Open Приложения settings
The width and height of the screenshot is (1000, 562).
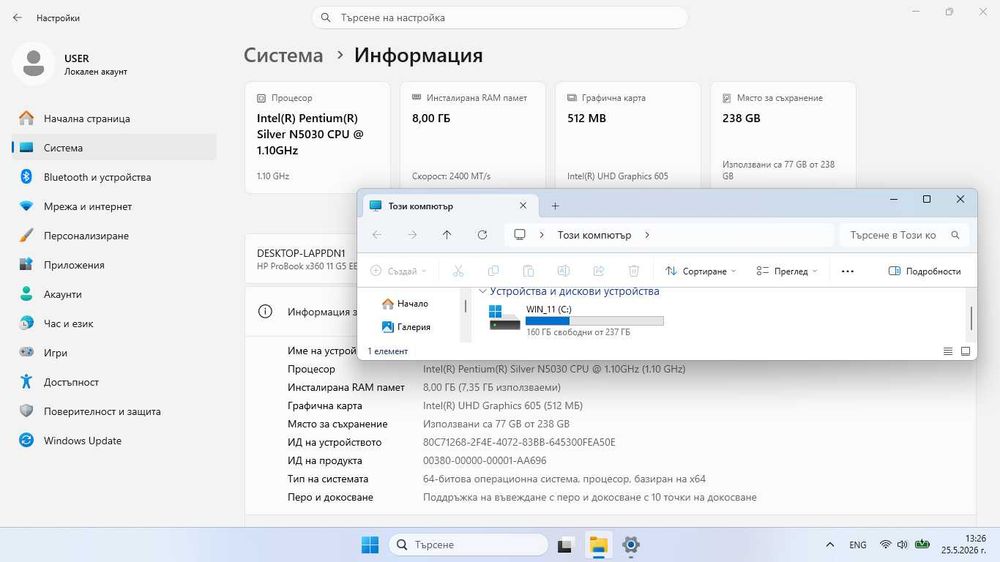click(x=114, y=265)
